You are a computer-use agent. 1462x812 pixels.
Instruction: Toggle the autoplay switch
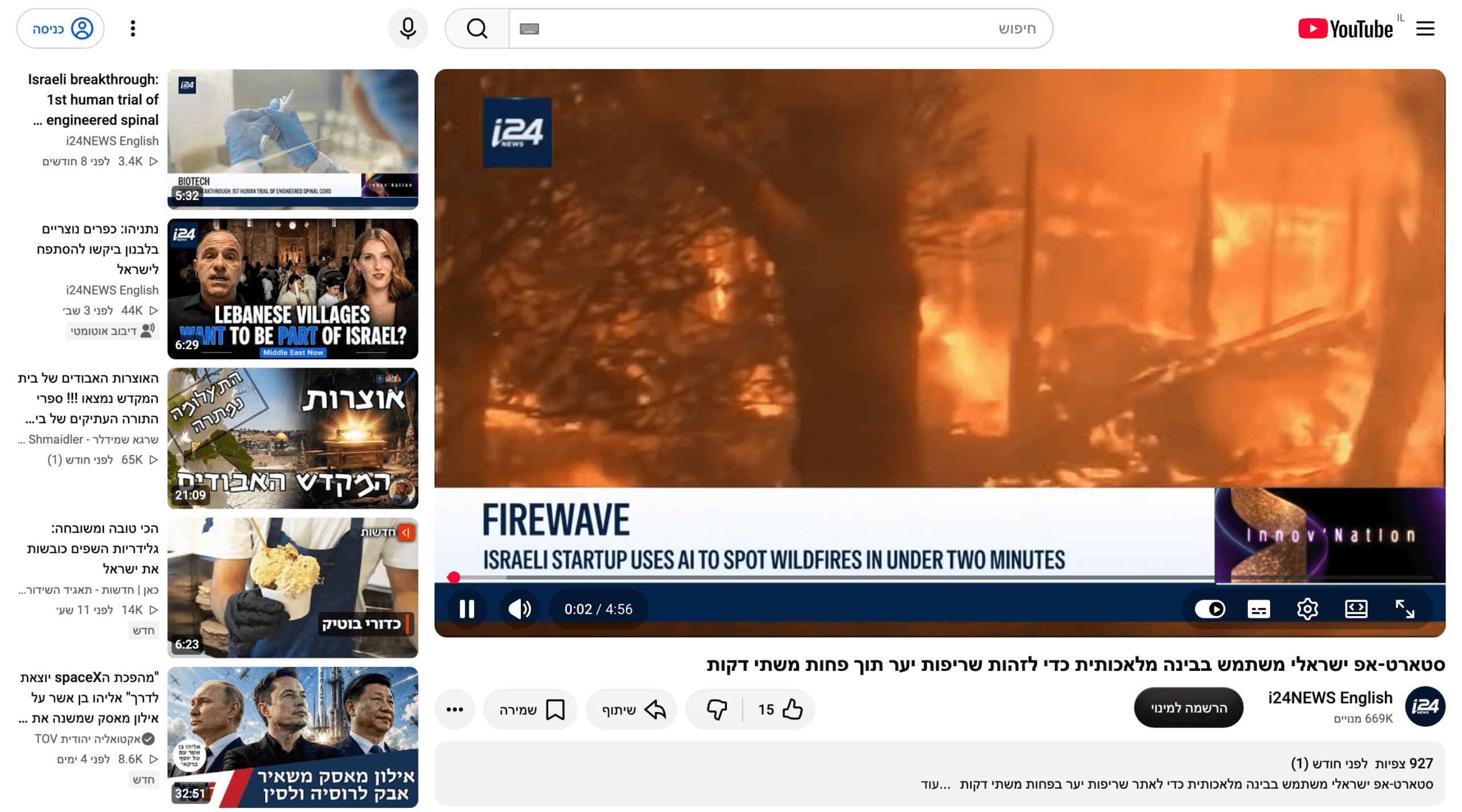pyautogui.click(x=1210, y=609)
